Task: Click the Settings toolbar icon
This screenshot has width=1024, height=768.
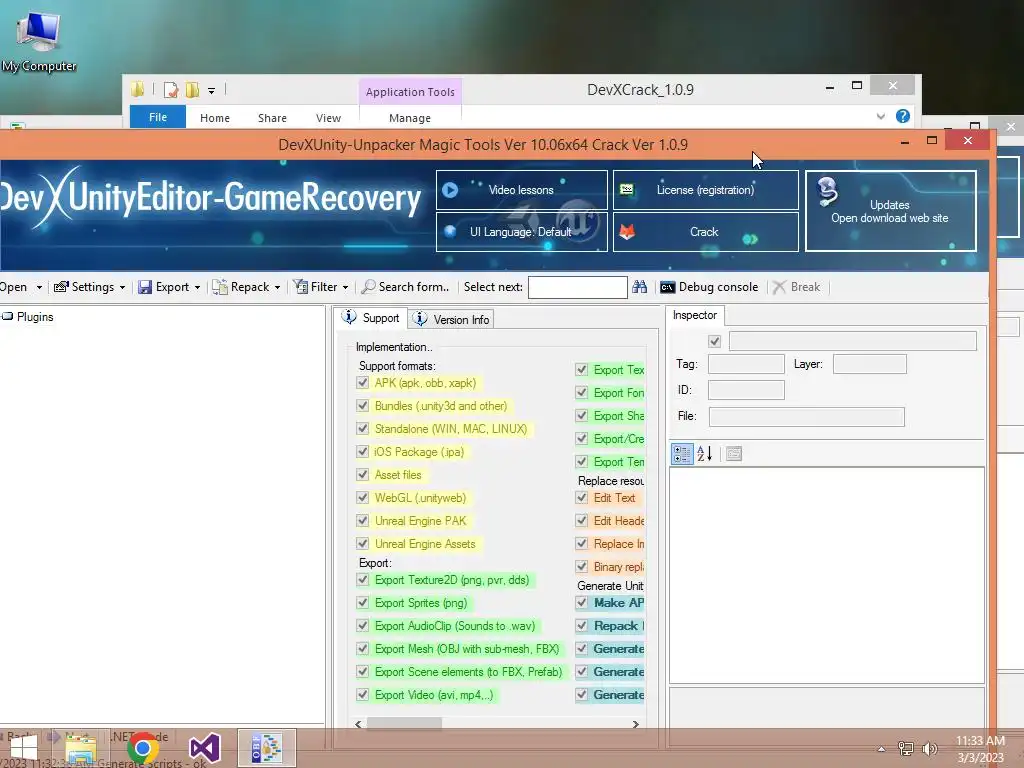Action: (61, 287)
